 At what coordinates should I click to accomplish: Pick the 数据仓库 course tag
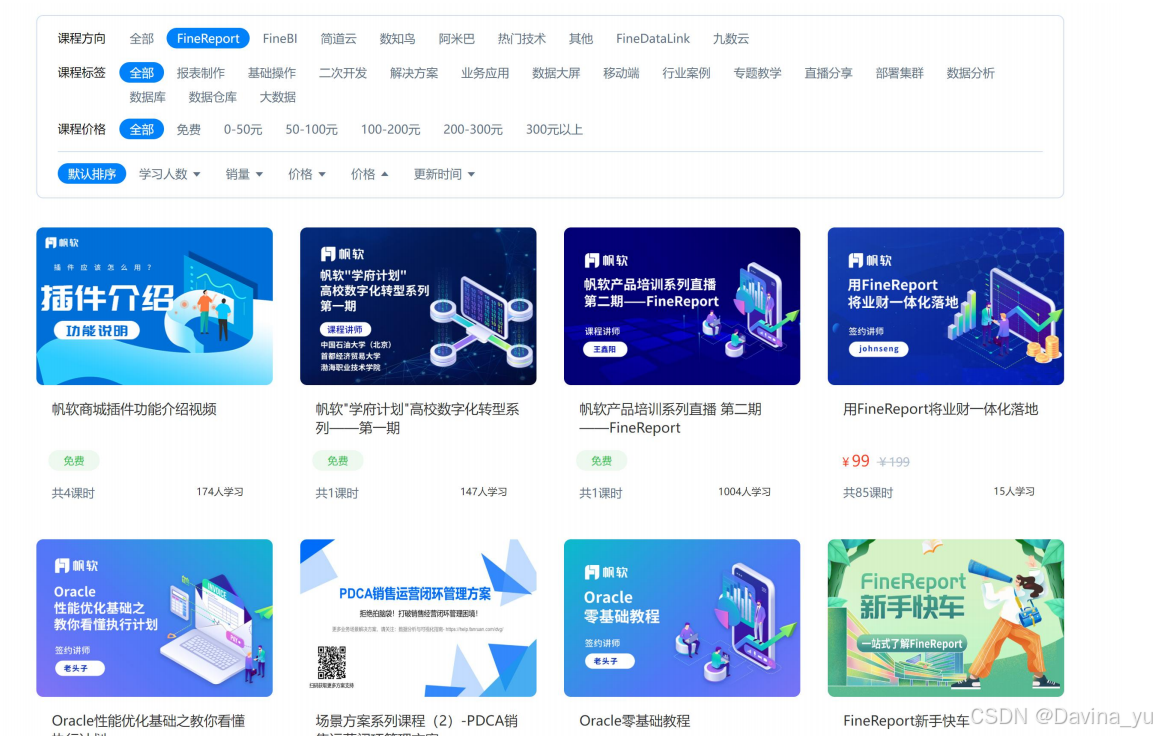[213, 97]
